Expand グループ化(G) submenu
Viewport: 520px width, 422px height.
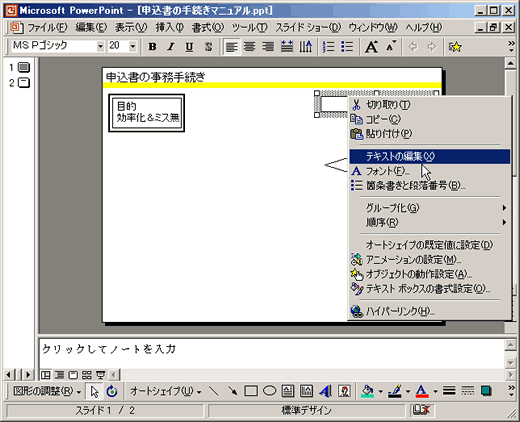pyautogui.click(x=430, y=208)
